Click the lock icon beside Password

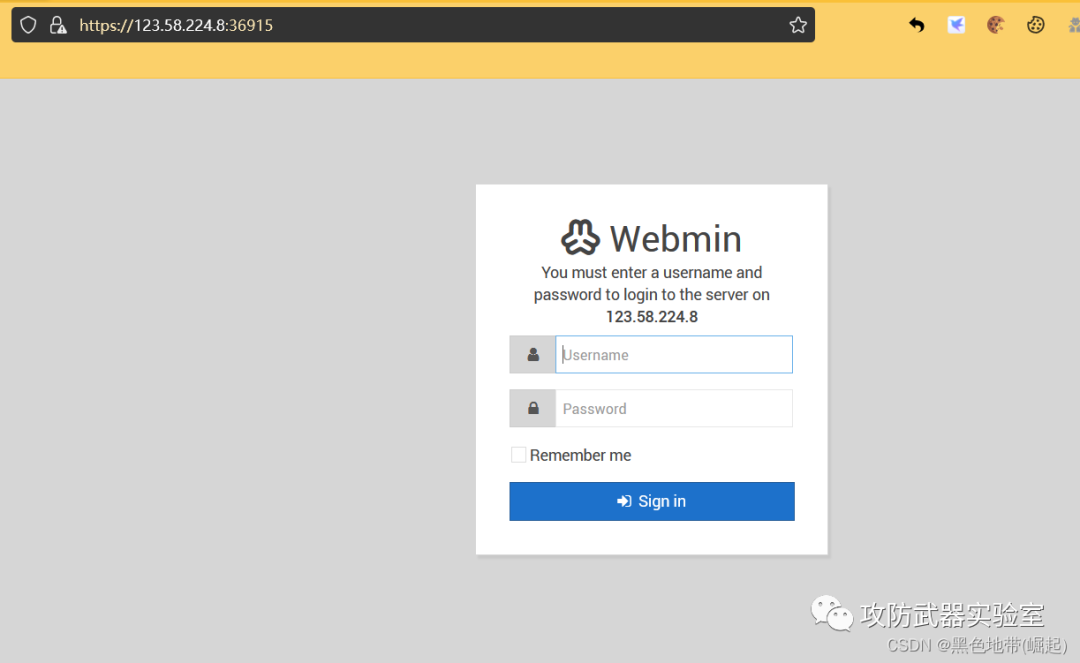(532, 408)
